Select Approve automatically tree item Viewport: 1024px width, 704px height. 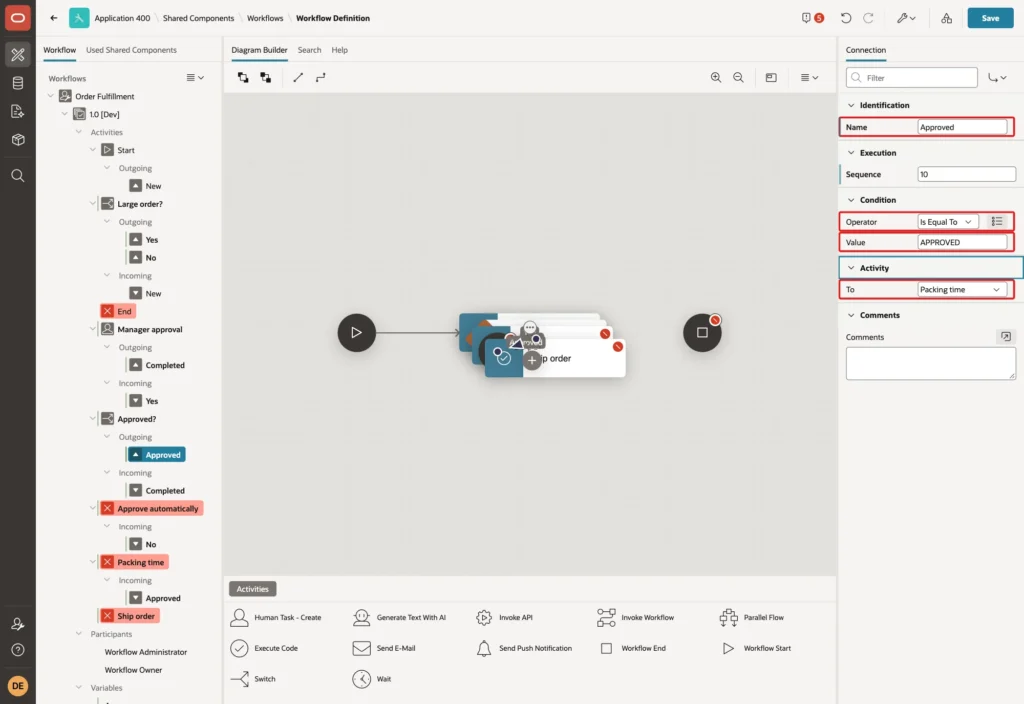(x=151, y=508)
